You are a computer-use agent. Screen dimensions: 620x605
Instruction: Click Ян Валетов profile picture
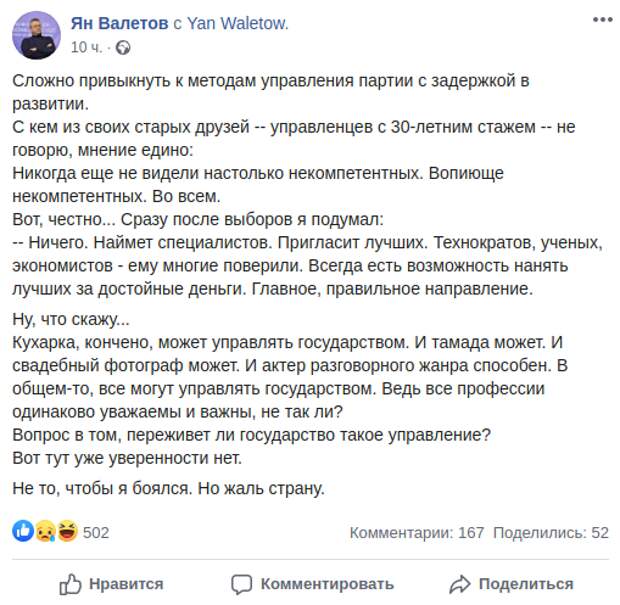point(36,35)
